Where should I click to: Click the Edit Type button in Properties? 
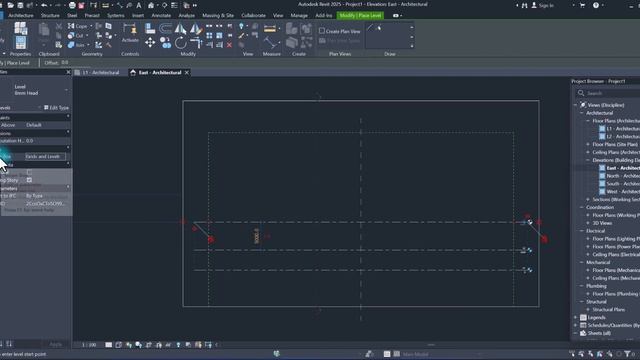pos(56,108)
